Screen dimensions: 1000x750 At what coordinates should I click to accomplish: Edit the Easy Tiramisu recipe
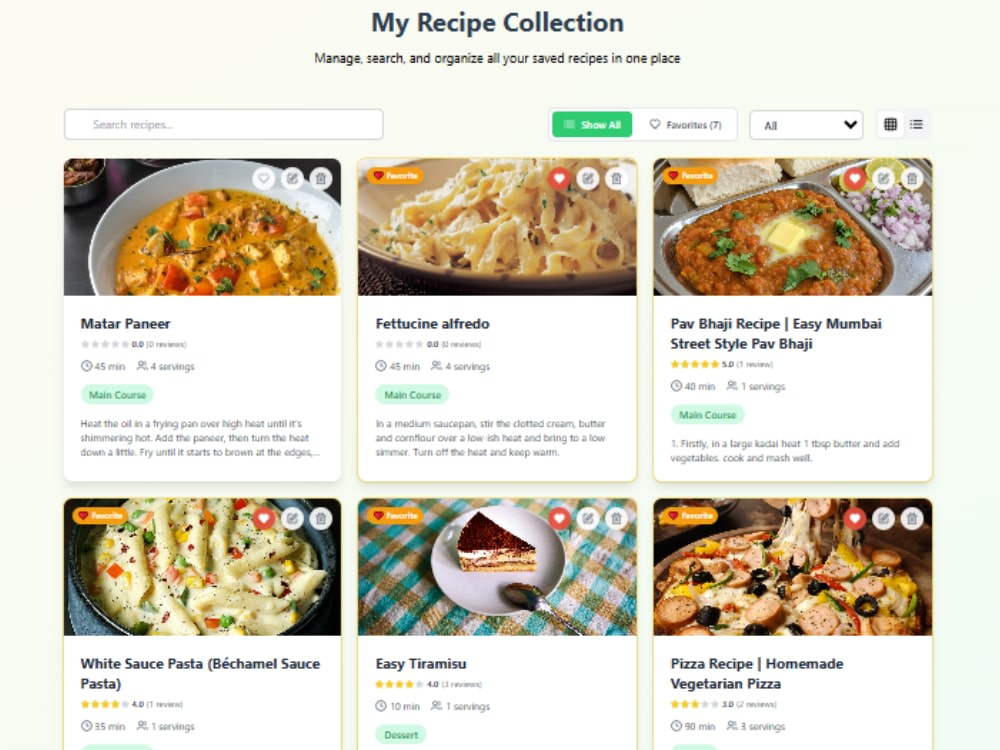tap(588, 518)
